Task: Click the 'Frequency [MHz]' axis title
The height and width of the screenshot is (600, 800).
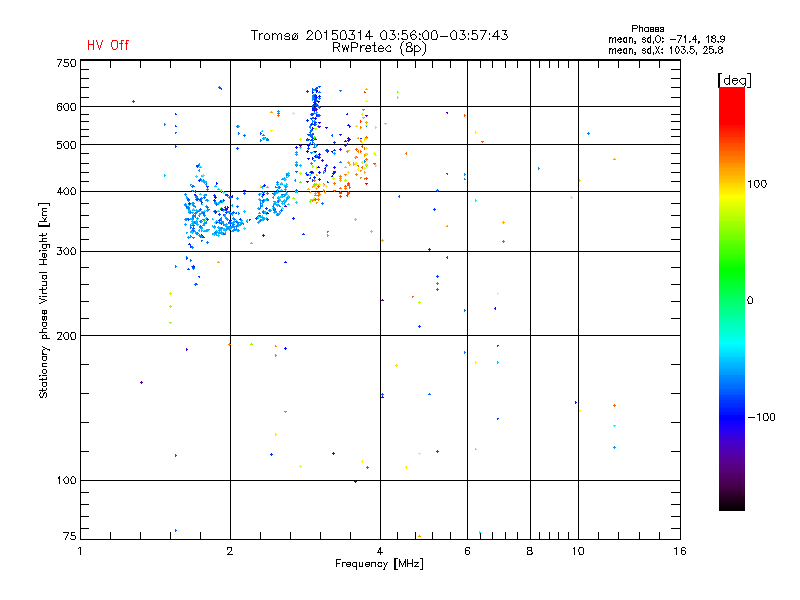Action: (x=379, y=564)
